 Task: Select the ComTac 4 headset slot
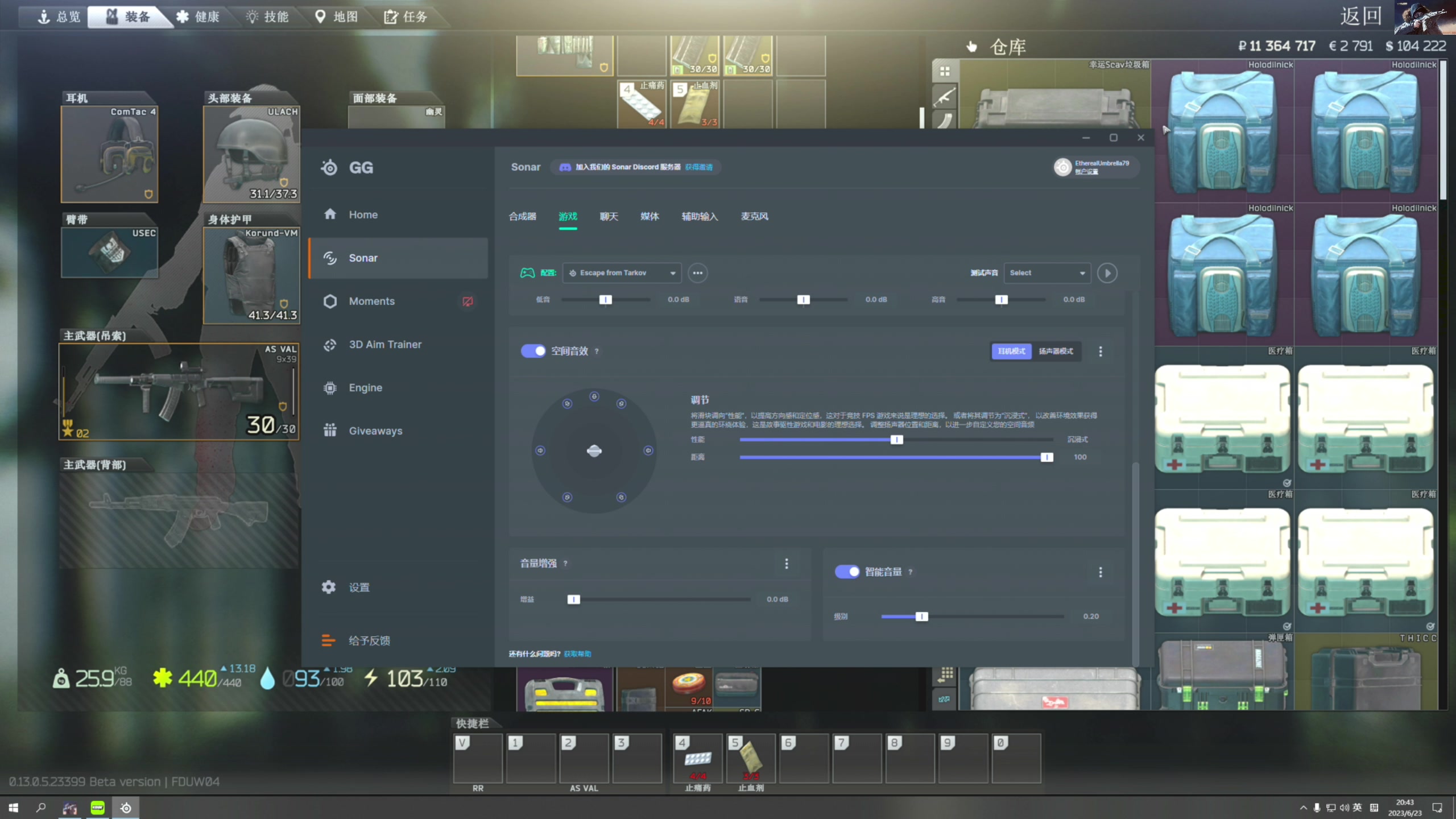pyautogui.click(x=109, y=154)
